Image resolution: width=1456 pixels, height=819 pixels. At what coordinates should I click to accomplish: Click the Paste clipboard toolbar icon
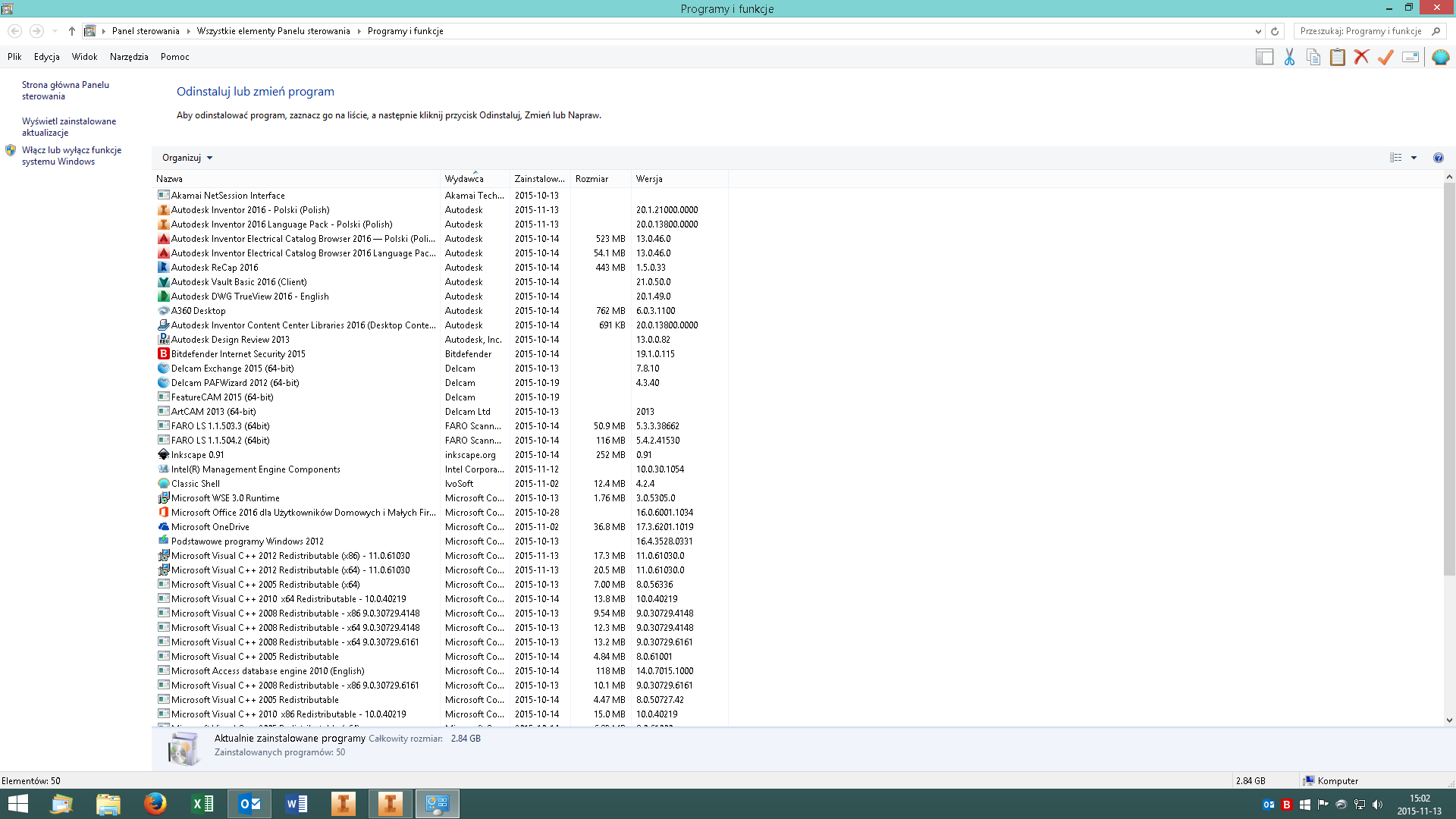tap(1338, 57)
